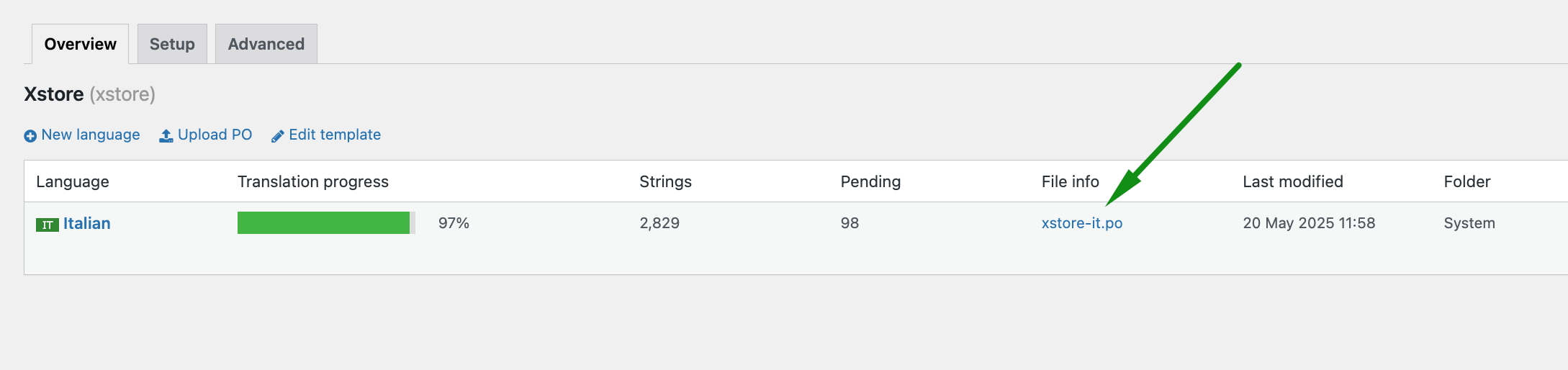1568x370 pixels.
Task: Open the Setup tab
Action: pyautogui.click(x=172, y=44)
